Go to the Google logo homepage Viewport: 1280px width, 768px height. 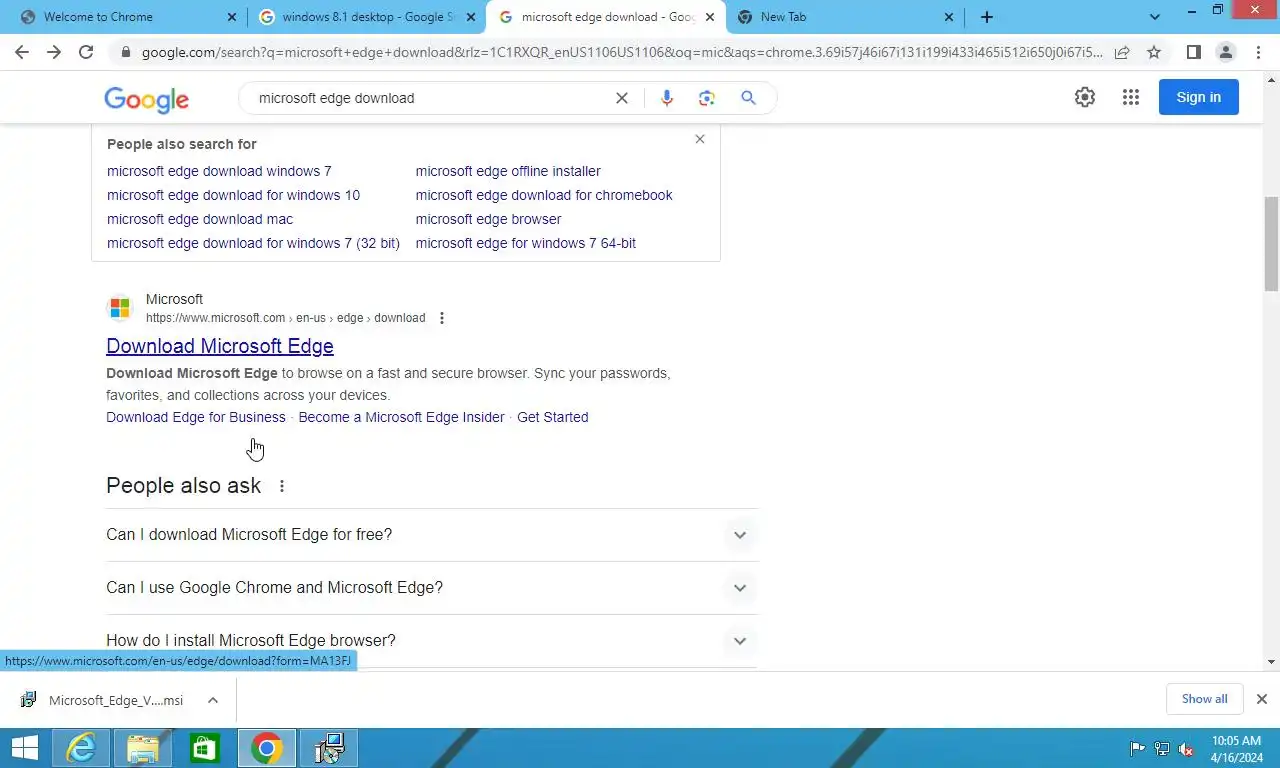coord(146,99)
